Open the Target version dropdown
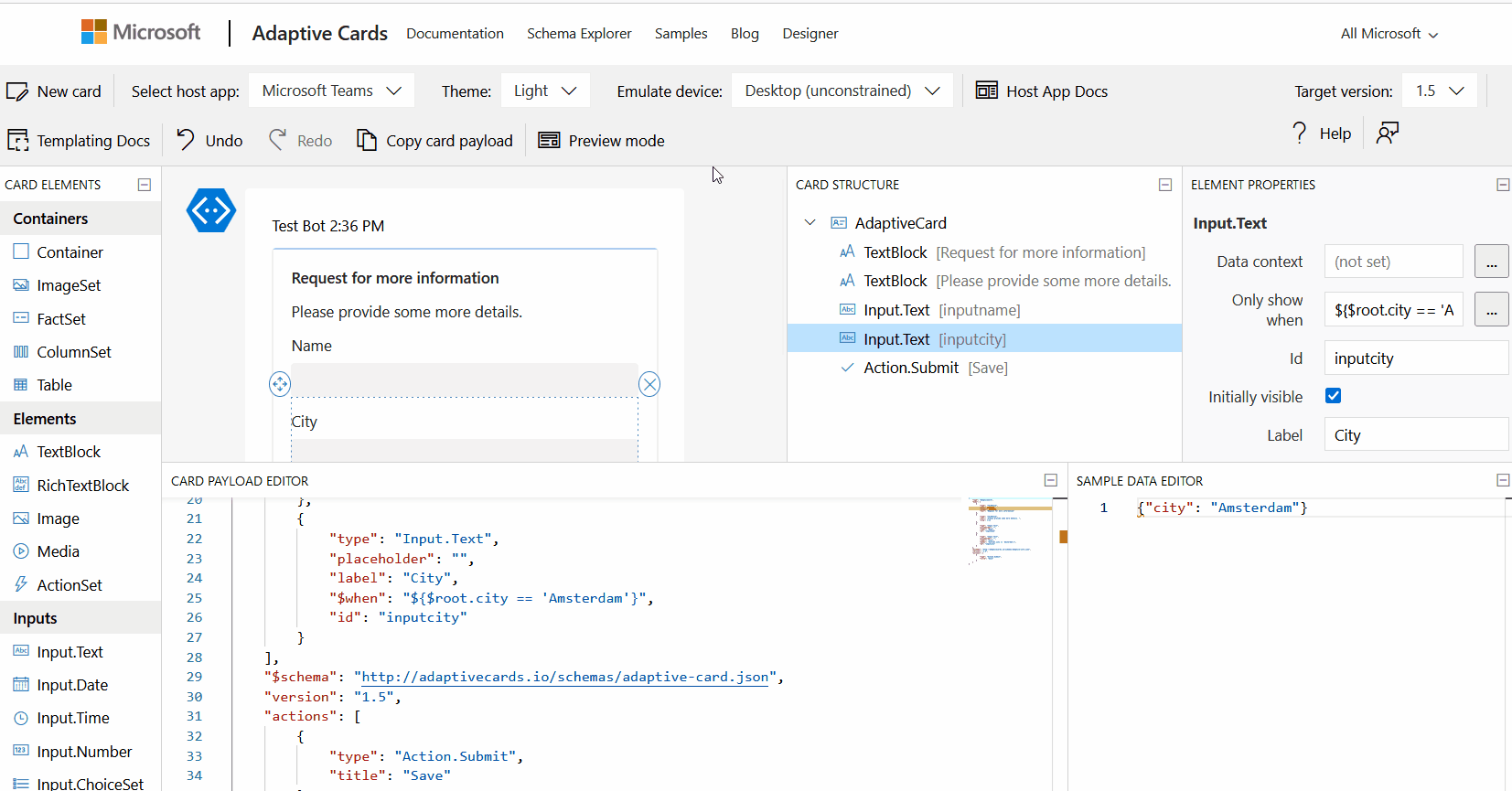This screenshot has width=1512, height=791. (1440, 91)
